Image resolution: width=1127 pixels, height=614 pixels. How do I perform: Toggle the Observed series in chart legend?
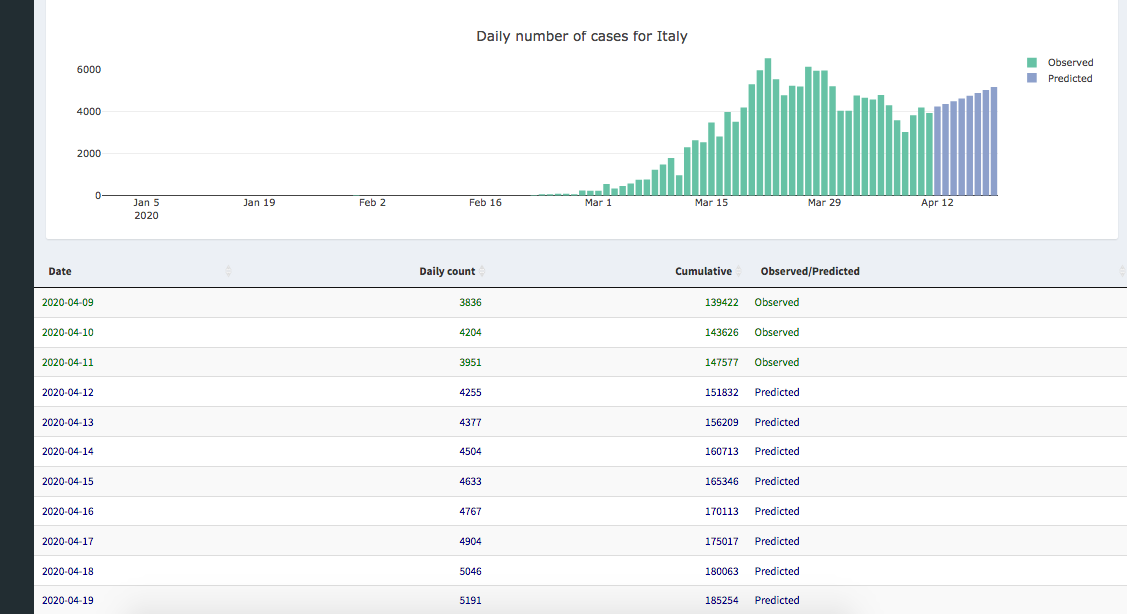click(1069, 62)
